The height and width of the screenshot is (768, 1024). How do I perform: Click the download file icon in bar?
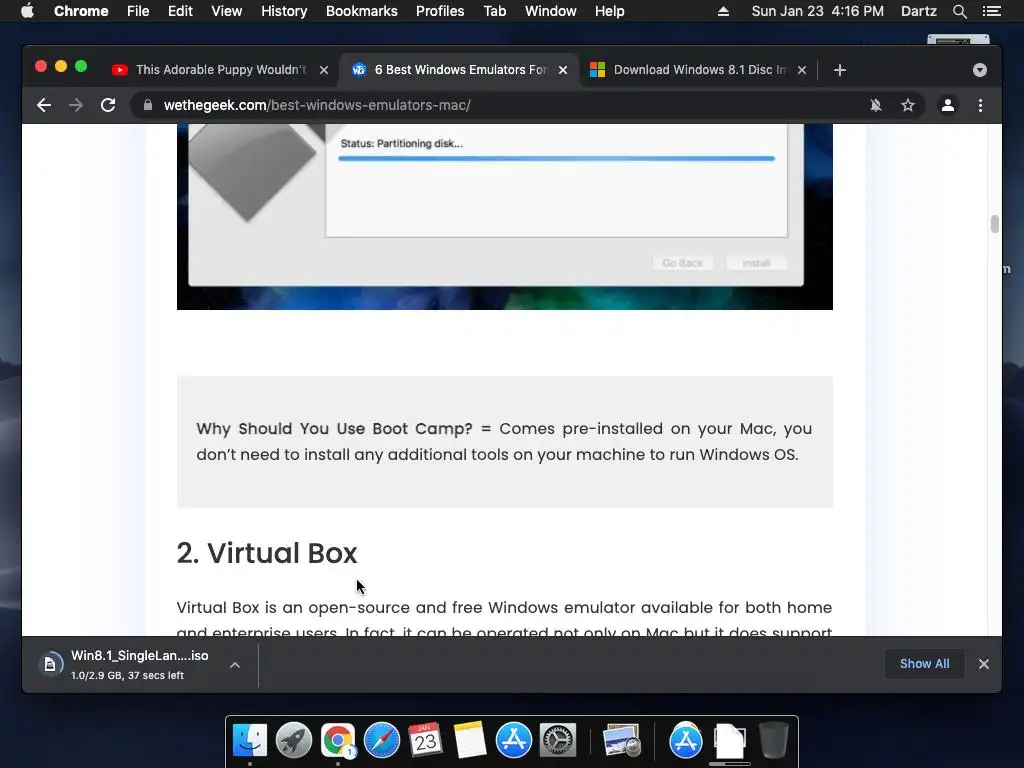click(50, 665)
